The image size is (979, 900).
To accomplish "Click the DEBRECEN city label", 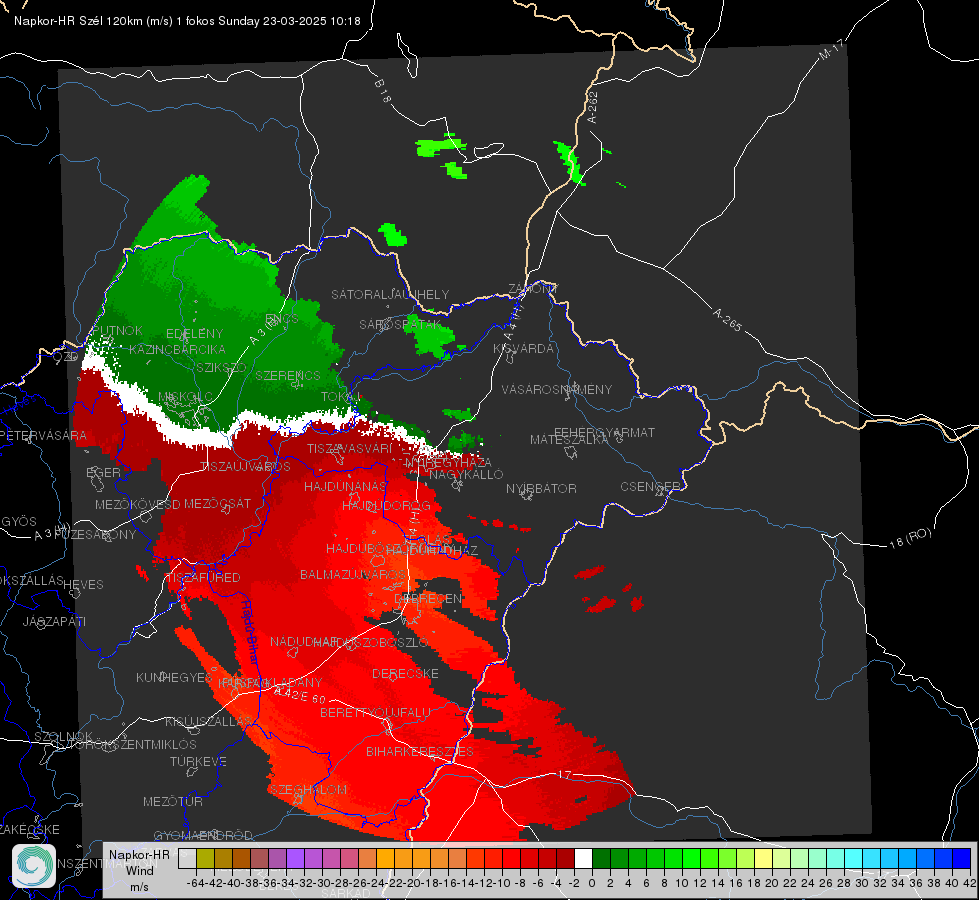I will click(x=428, y=598).
